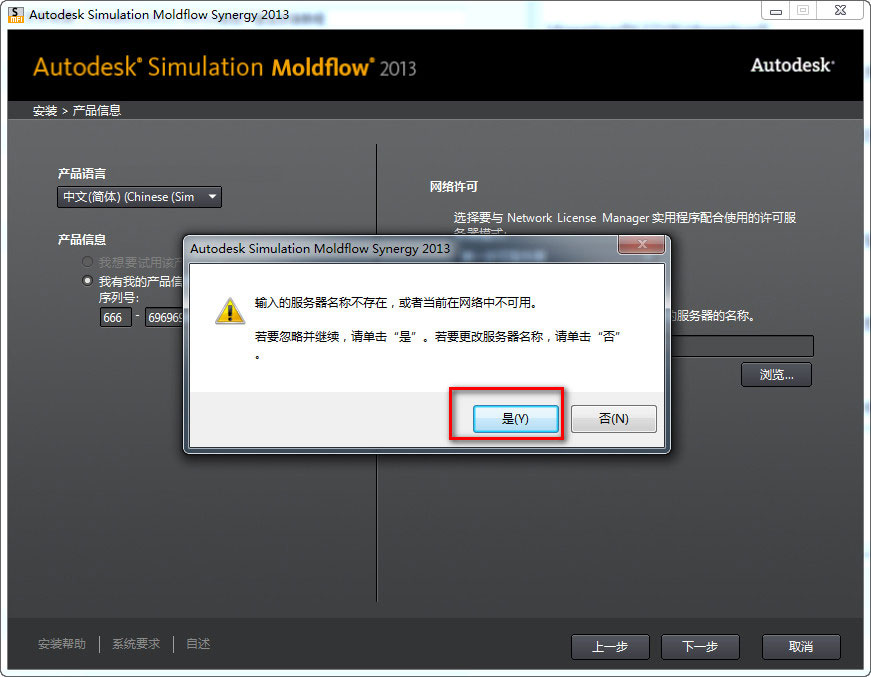Close the Moldflow Synergy 2013 warning dialog
The image size is (871, 677).
point(642,244)
